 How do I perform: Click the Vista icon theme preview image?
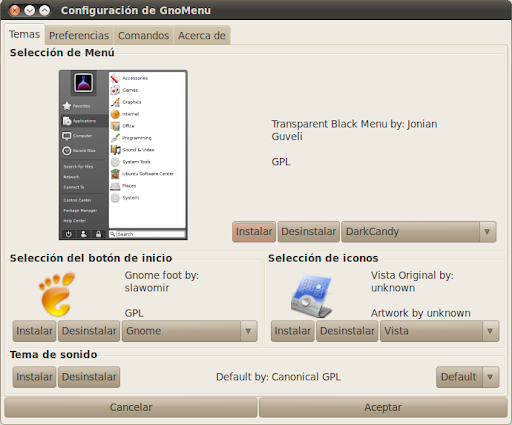pos(311,295)
